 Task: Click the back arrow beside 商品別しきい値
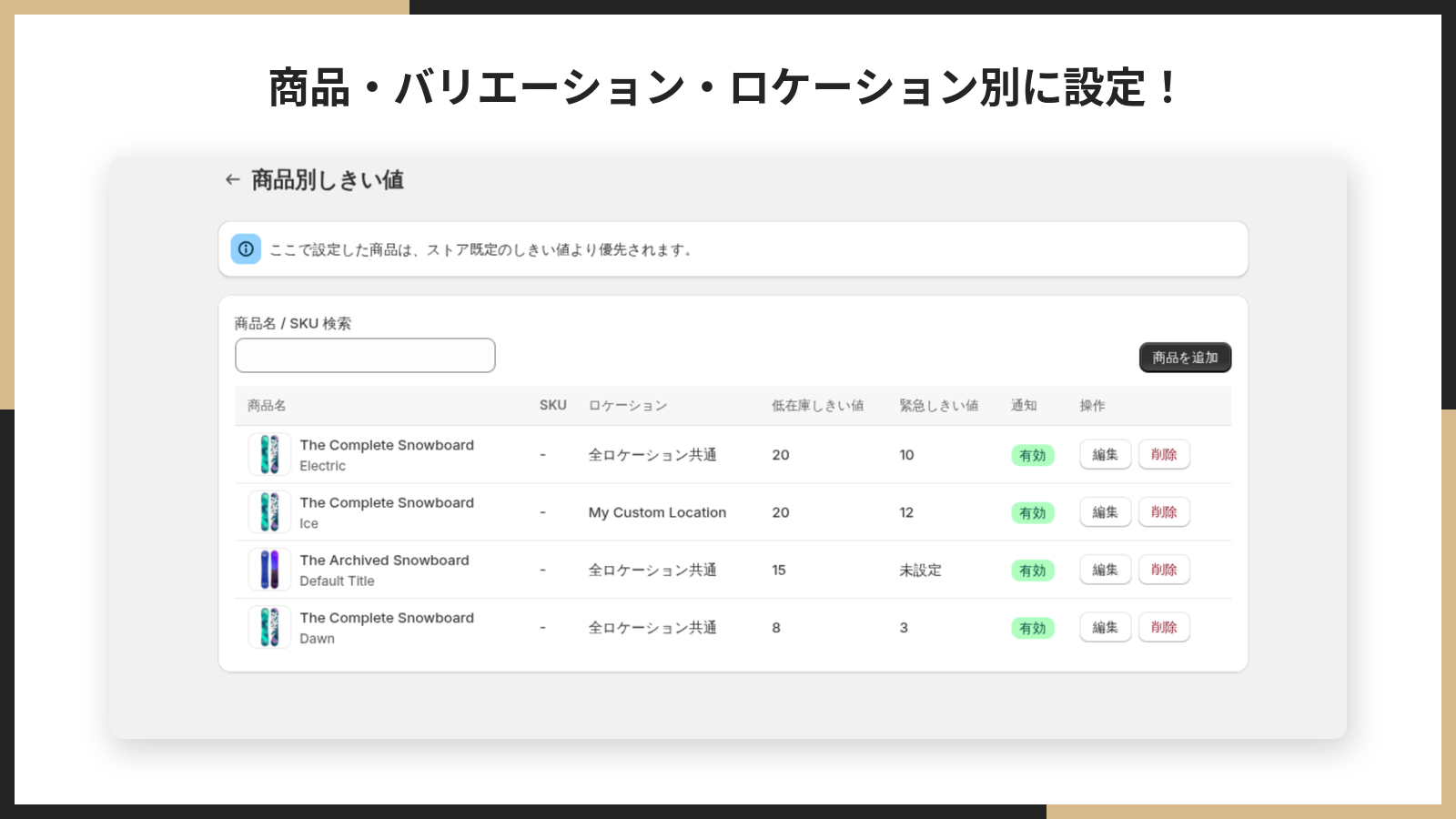(x=232, y=180)
